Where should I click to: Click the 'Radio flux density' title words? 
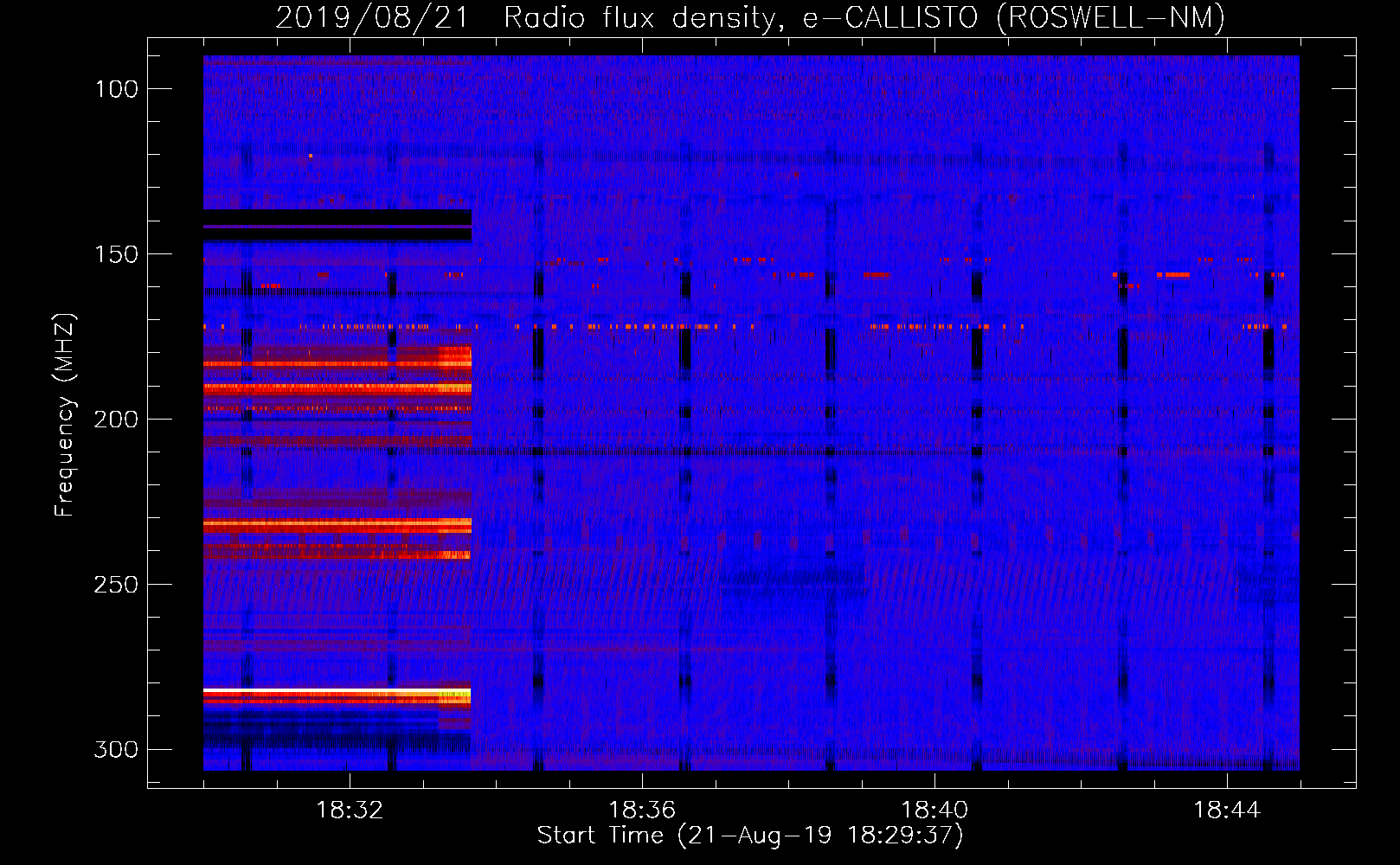643,18
